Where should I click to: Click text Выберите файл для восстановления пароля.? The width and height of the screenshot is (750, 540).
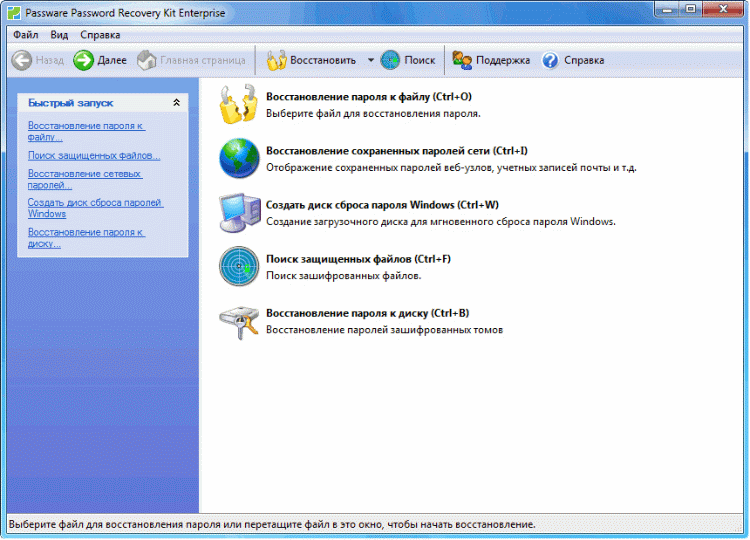point(373,113)
